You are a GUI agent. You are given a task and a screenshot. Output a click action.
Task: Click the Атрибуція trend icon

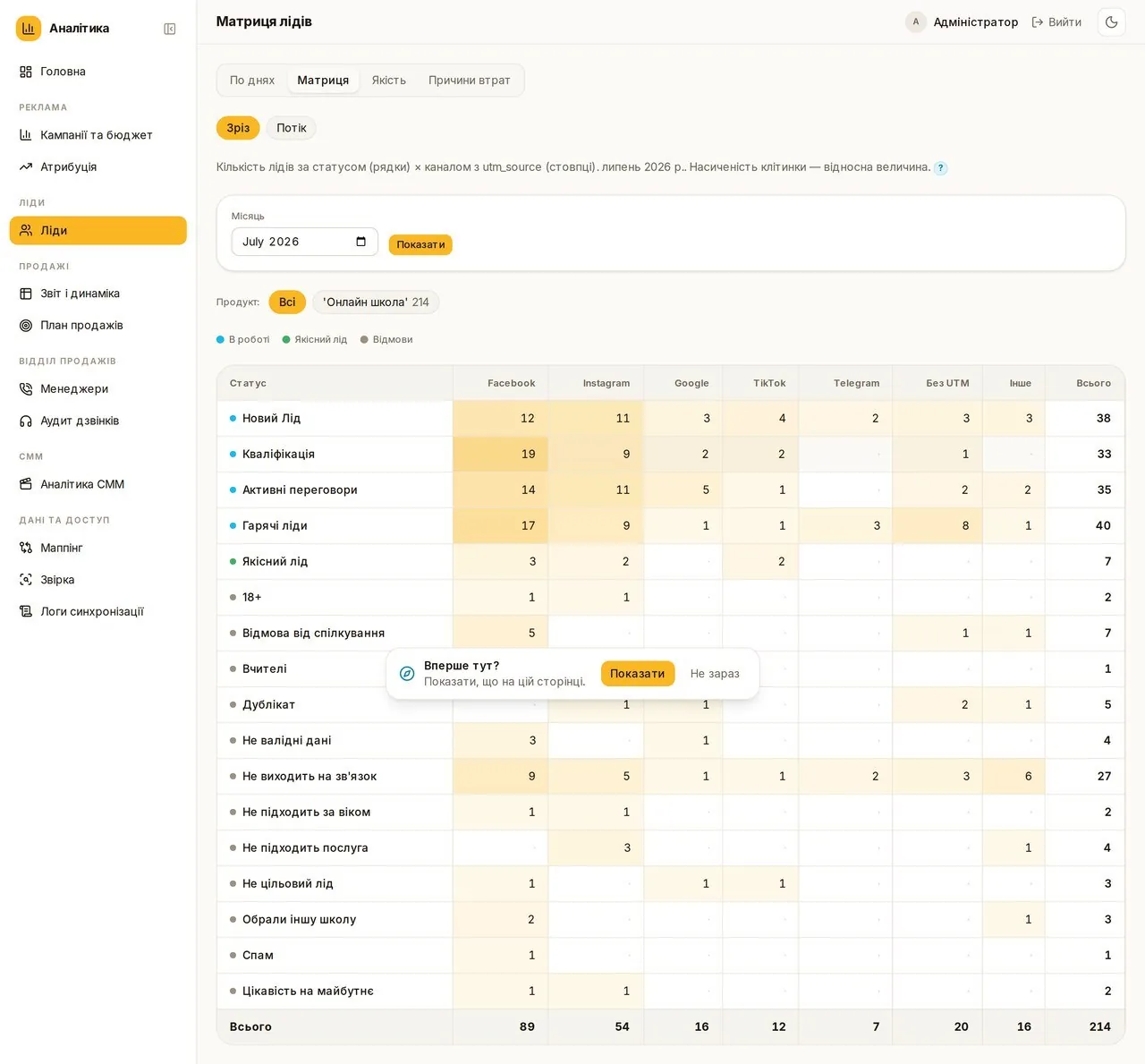pos(26,166)
